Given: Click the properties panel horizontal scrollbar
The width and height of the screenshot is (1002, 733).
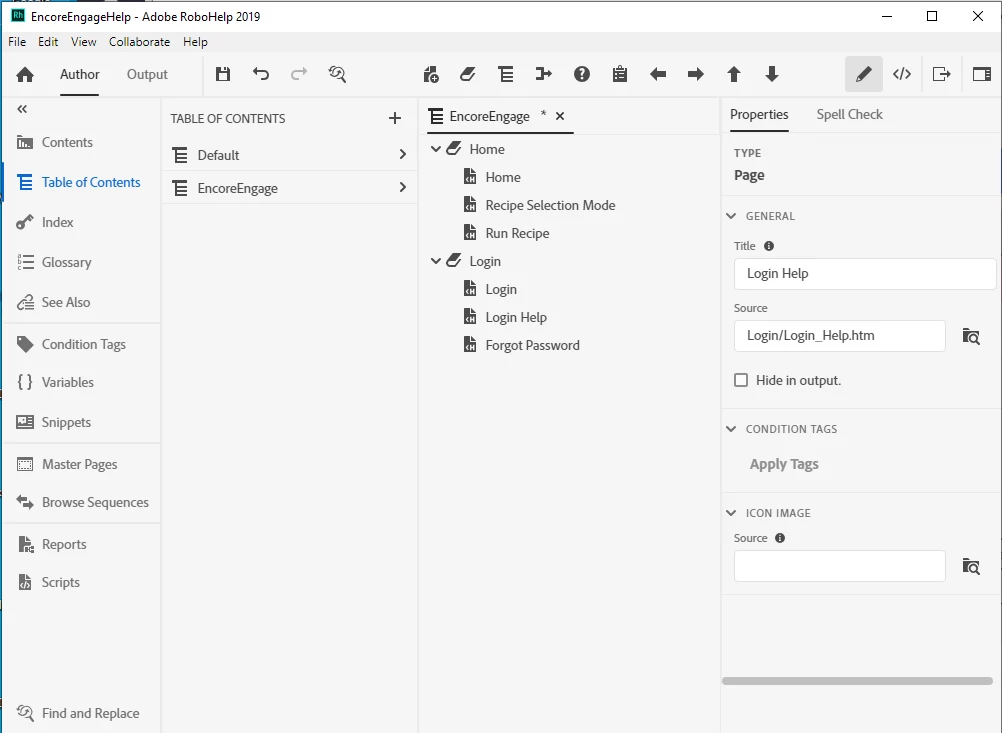Looking at the screenshot, I should [857, 681].
